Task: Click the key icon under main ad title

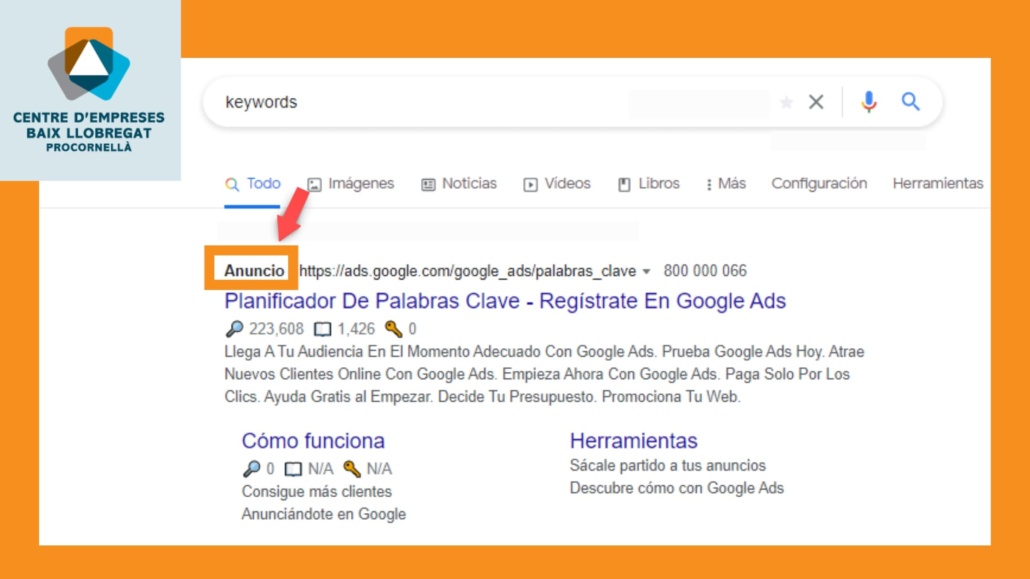Action: pos(393,328)
